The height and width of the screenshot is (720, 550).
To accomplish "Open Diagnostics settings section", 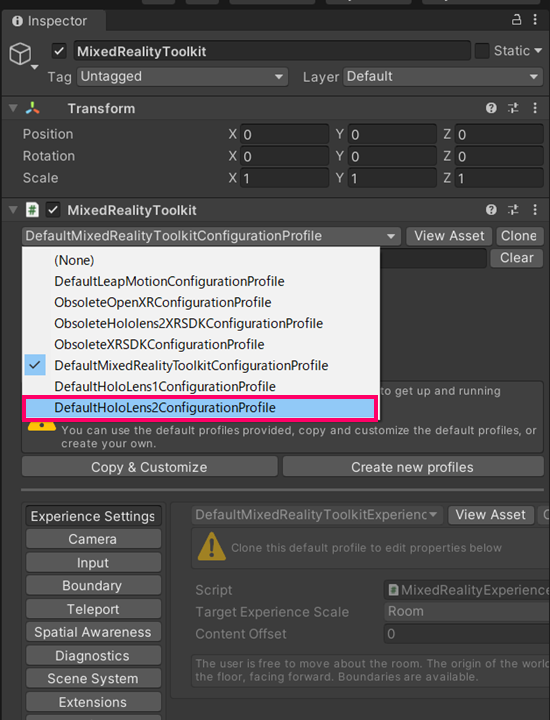I will pyautogui.click(x=93, y=655).
